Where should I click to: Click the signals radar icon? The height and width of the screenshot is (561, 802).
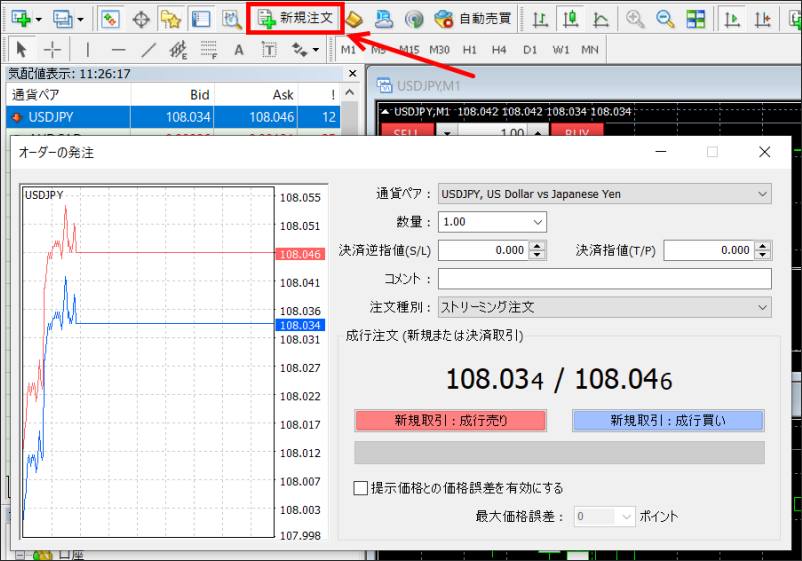coord(414,19)
